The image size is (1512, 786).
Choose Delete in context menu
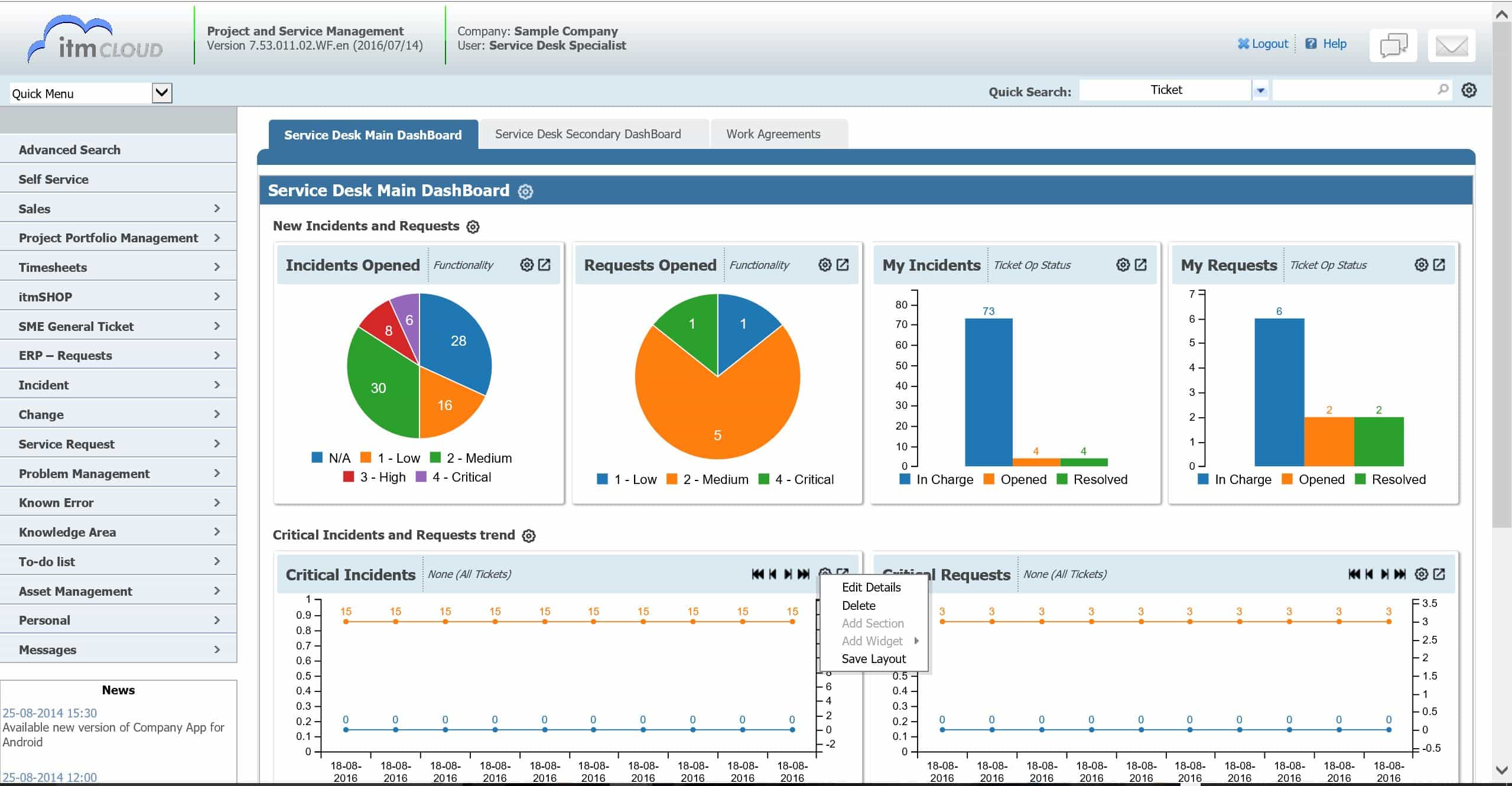click(x=859, y=606)
